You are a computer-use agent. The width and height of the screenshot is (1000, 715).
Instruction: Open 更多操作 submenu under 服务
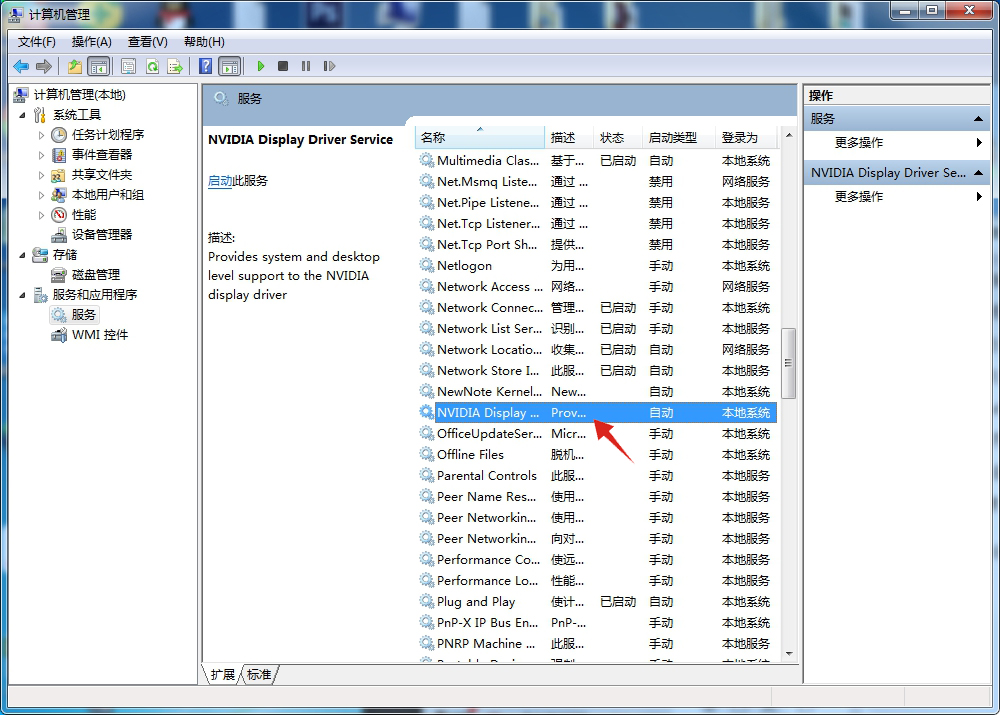click(899, 143)
